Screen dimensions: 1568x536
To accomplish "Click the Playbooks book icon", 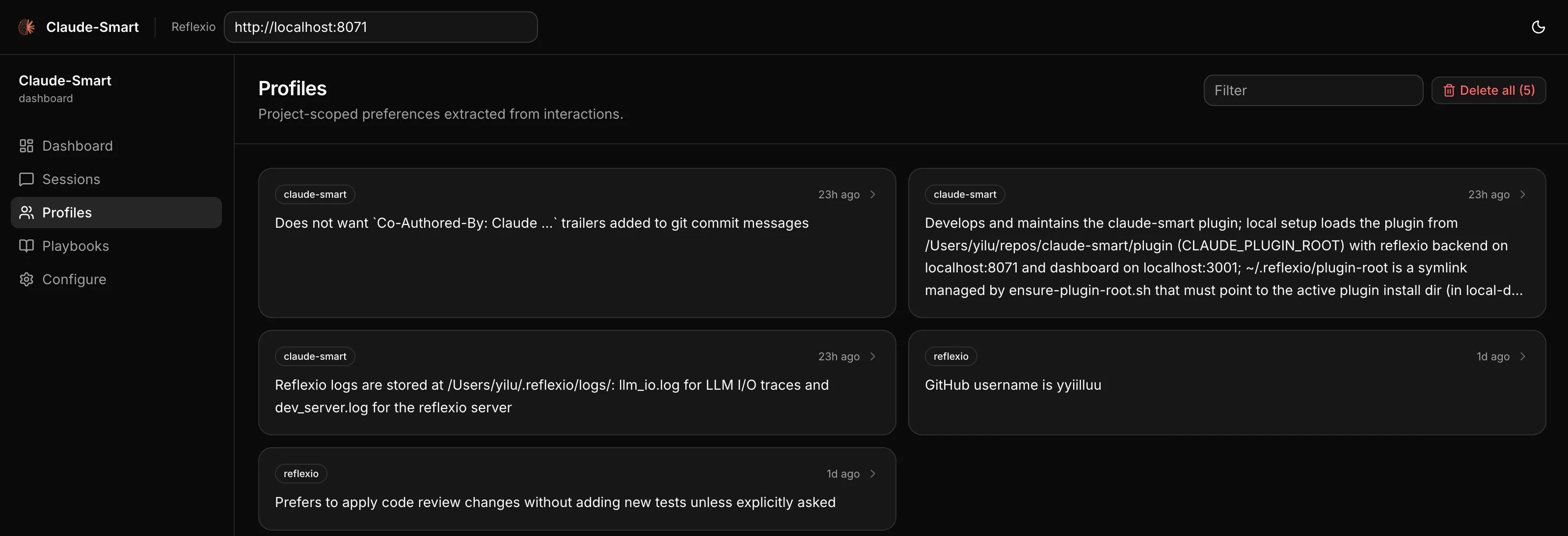I will (26, 246).
